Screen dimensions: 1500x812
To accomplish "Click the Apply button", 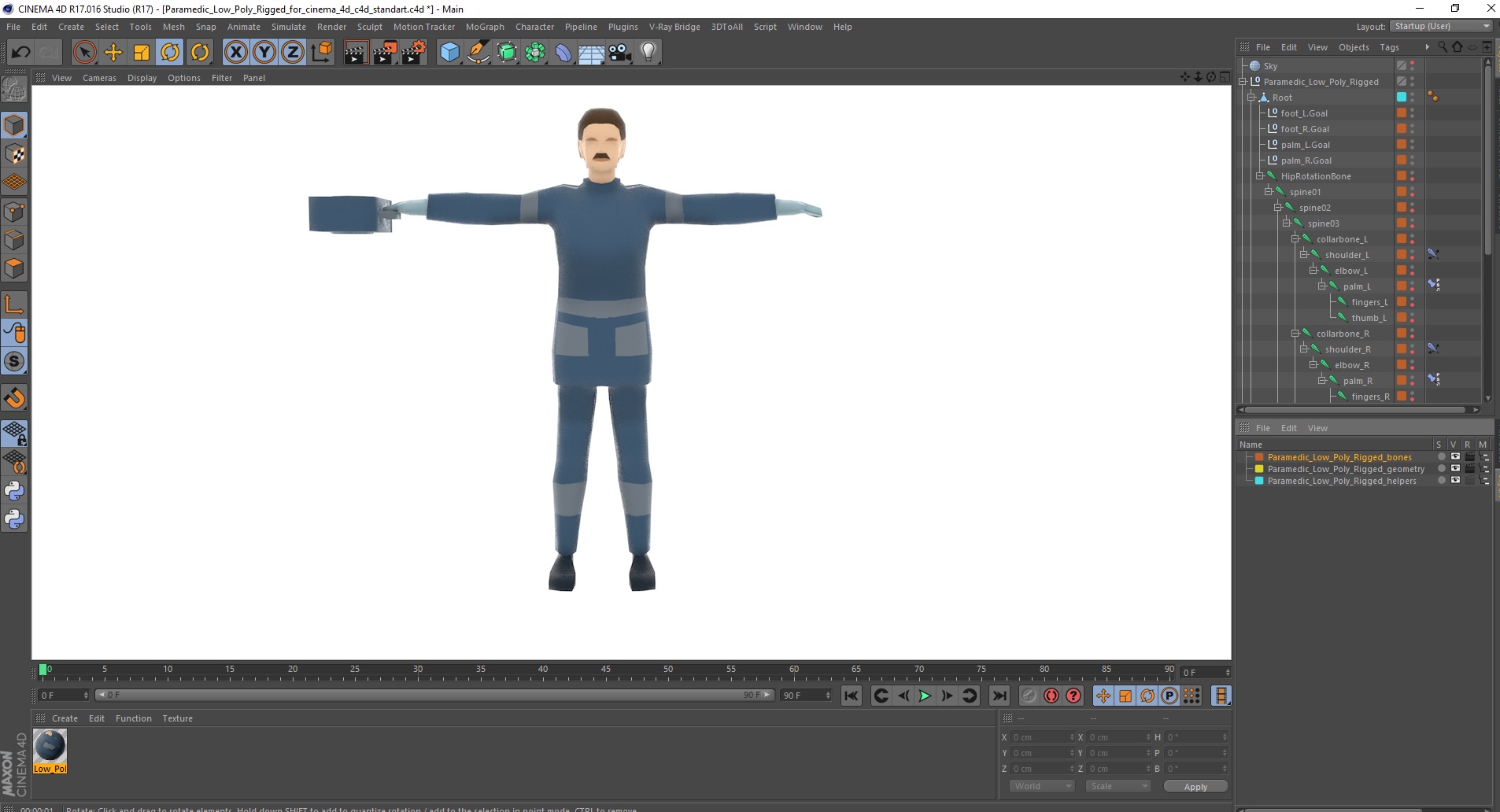I will pyautogui.click(x=1195, y=787).
